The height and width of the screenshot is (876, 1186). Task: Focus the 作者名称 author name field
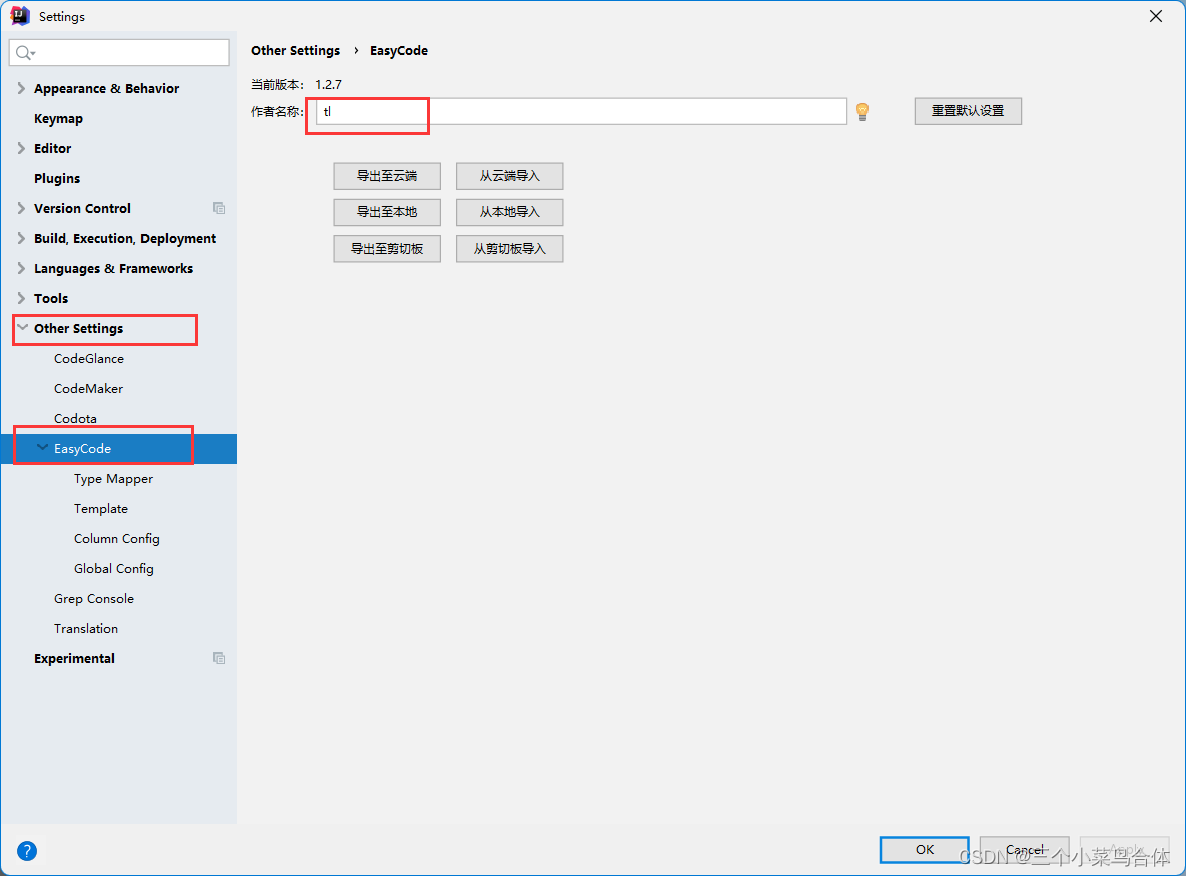pyautogui.click(x=581, y=111)
